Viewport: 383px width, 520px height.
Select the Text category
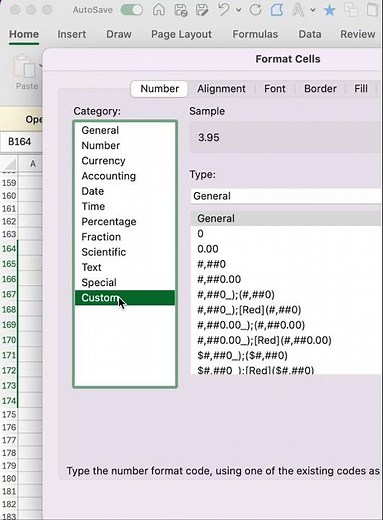tap(125, 267)
